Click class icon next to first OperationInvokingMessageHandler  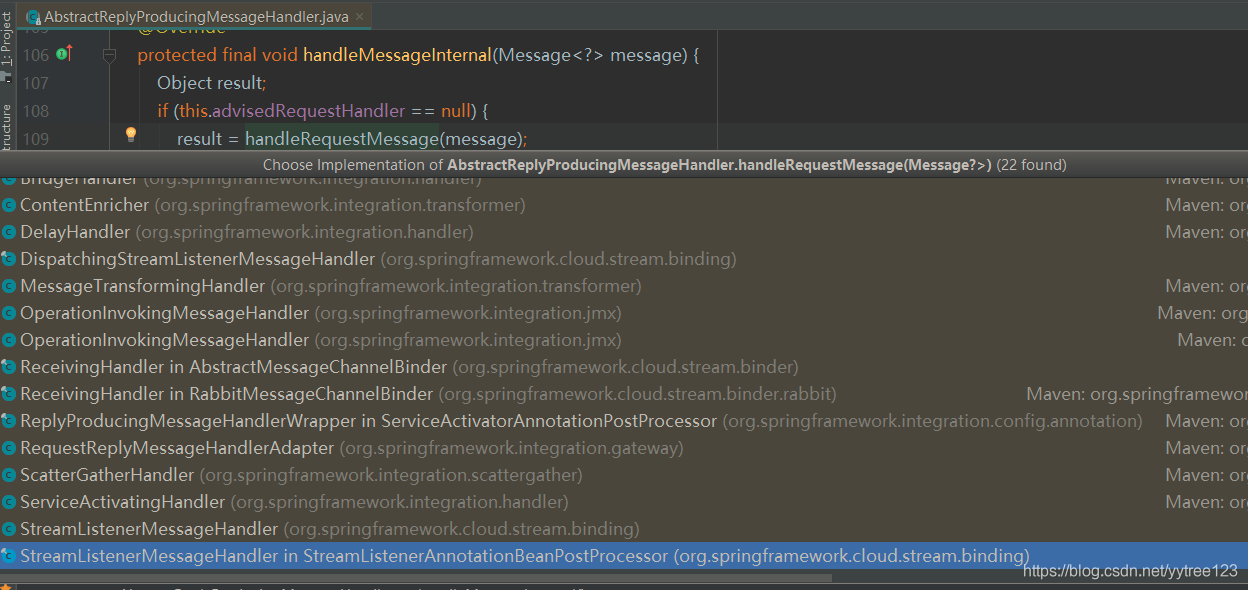click(x=8, y=313)
